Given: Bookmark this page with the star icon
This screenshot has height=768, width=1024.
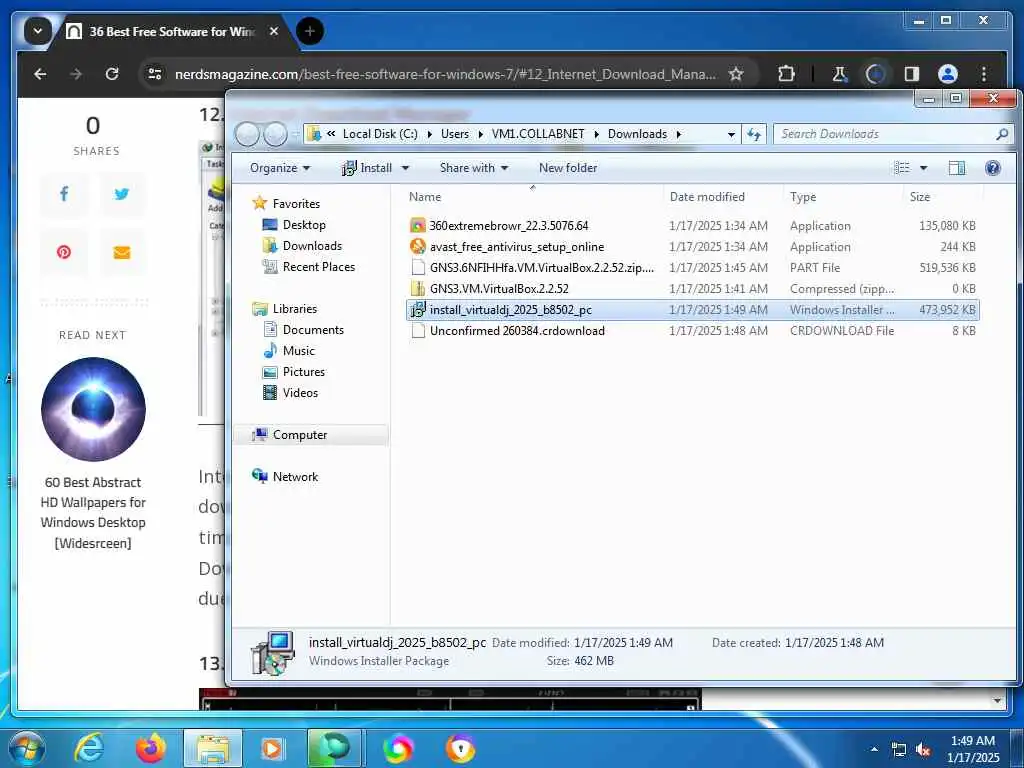Looking at the screenshot, I should tap(736, 74).
